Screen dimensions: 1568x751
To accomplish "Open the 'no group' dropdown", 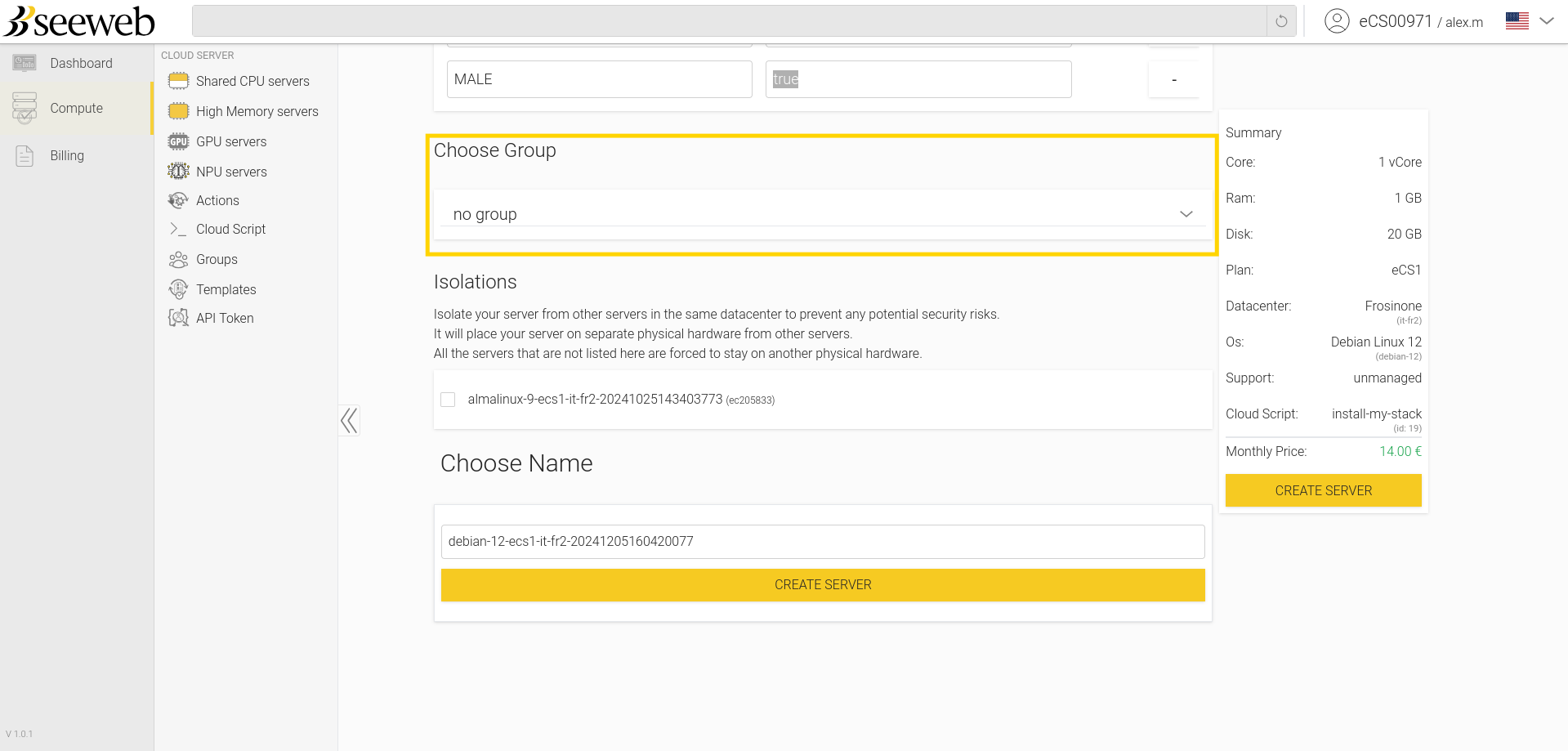I will point(823,214).
